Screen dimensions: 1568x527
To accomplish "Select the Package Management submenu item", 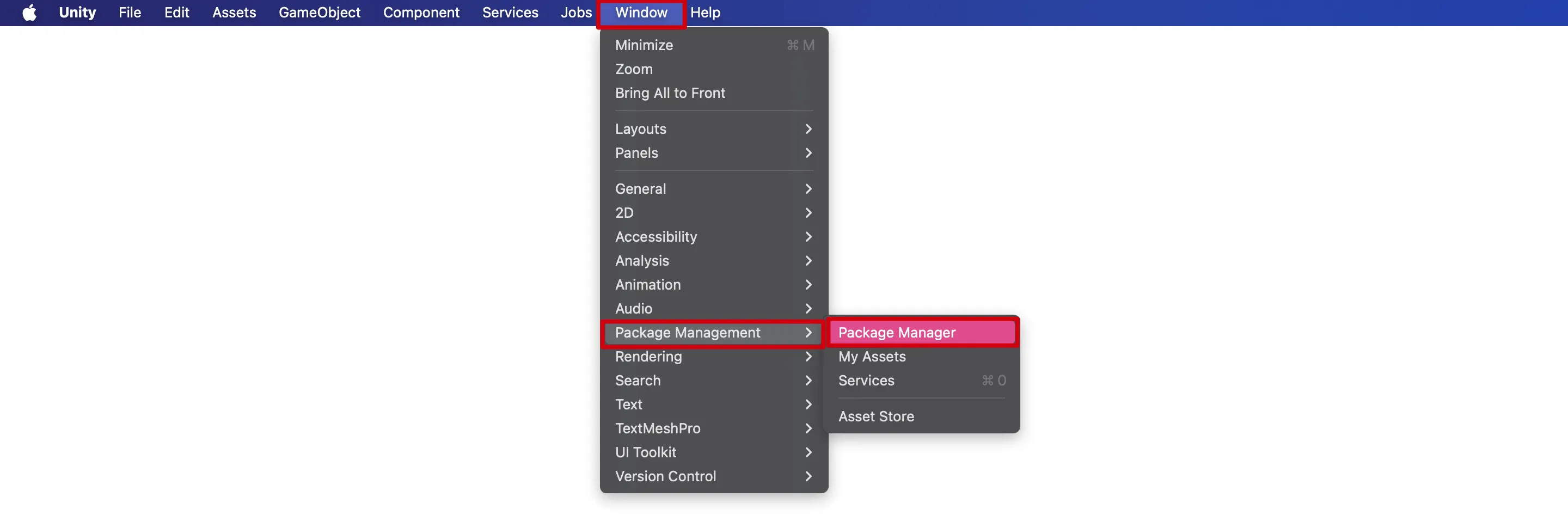I will click(714, 333).
